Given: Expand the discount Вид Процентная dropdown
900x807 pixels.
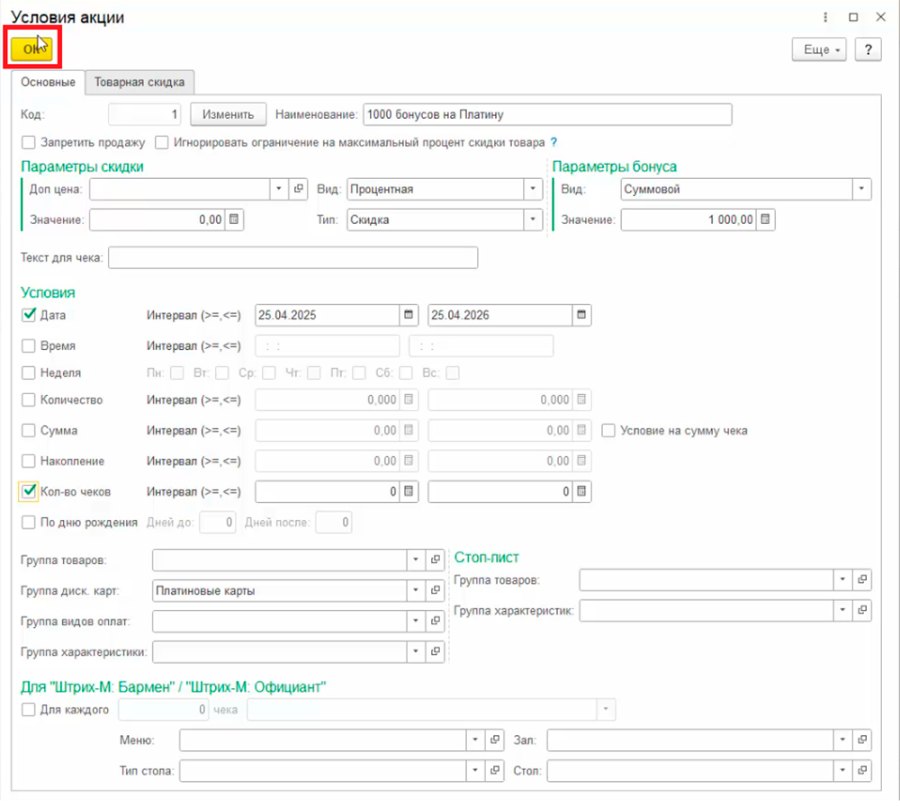Looking at the screenshot, I should click(x=533, y=189).
